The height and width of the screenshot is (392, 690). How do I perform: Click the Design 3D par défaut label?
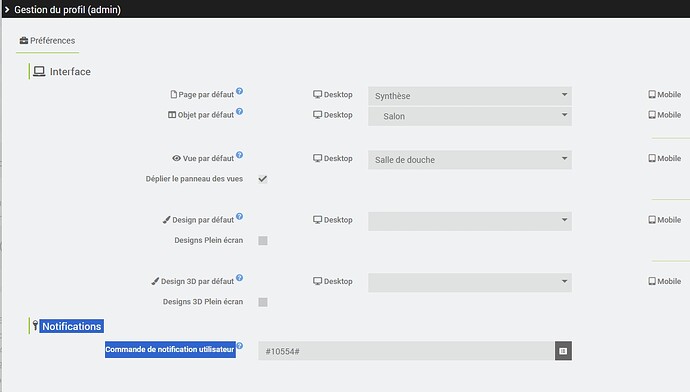click(x=197, y=281)
